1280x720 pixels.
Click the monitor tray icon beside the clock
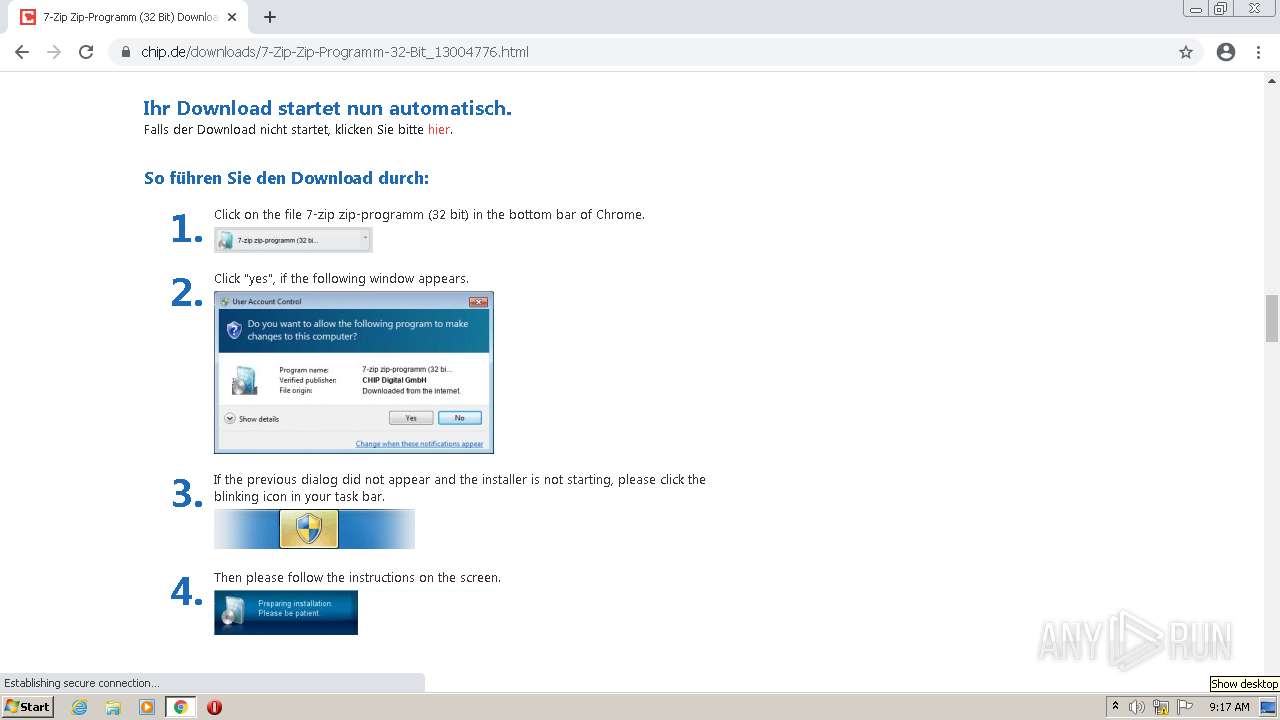[1267, 707]
